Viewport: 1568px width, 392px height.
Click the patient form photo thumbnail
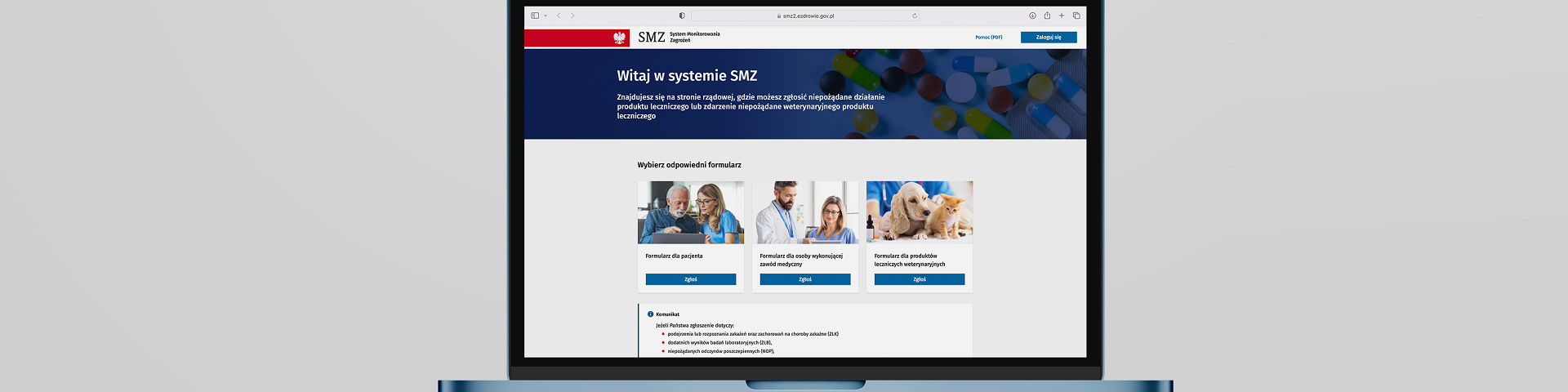click(x=690, y=212)
